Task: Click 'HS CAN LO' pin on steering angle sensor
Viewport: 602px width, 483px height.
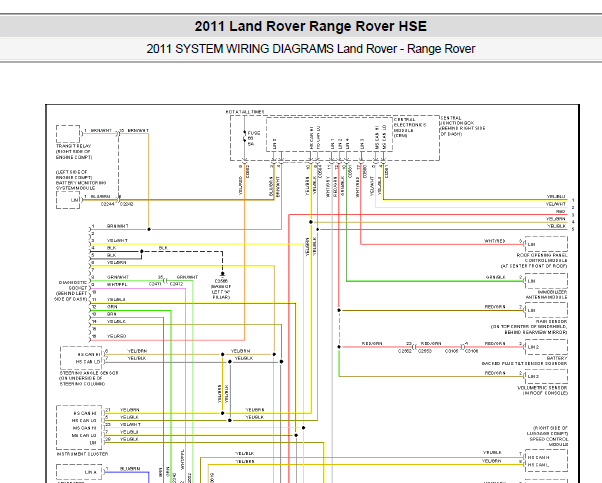Action: pyautogui.click(x=88, y=362)
